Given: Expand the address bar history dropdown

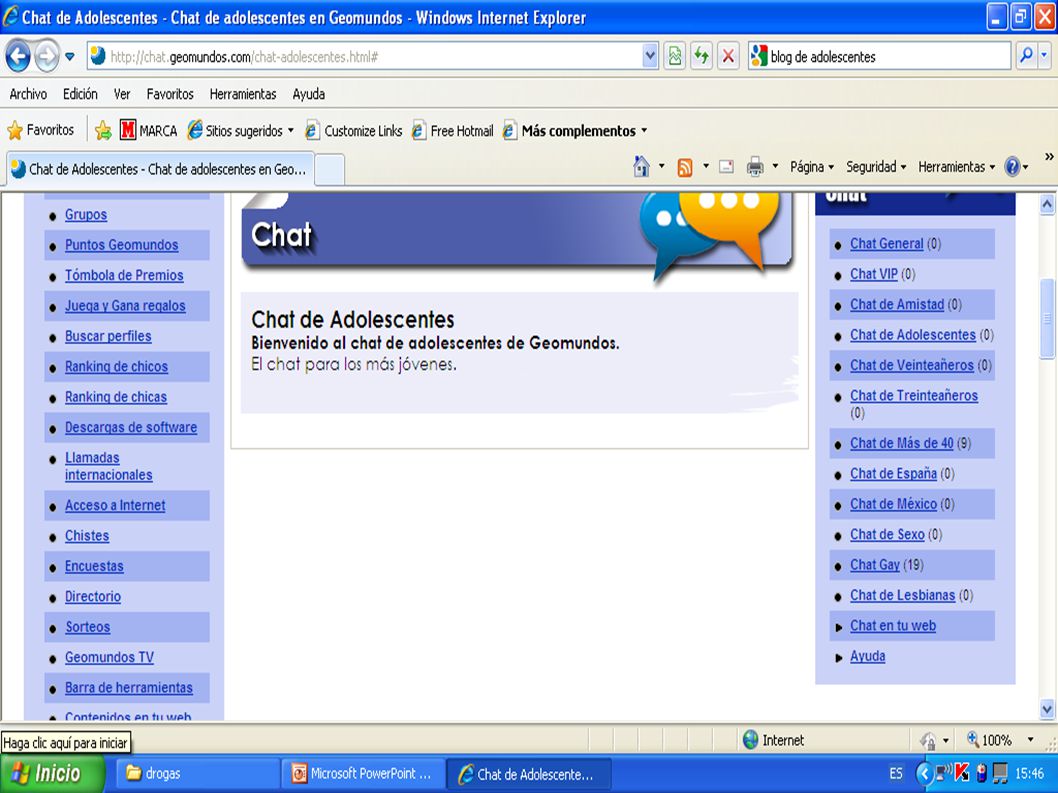Looking at the screenshot, I should click(x=650, y=57).
